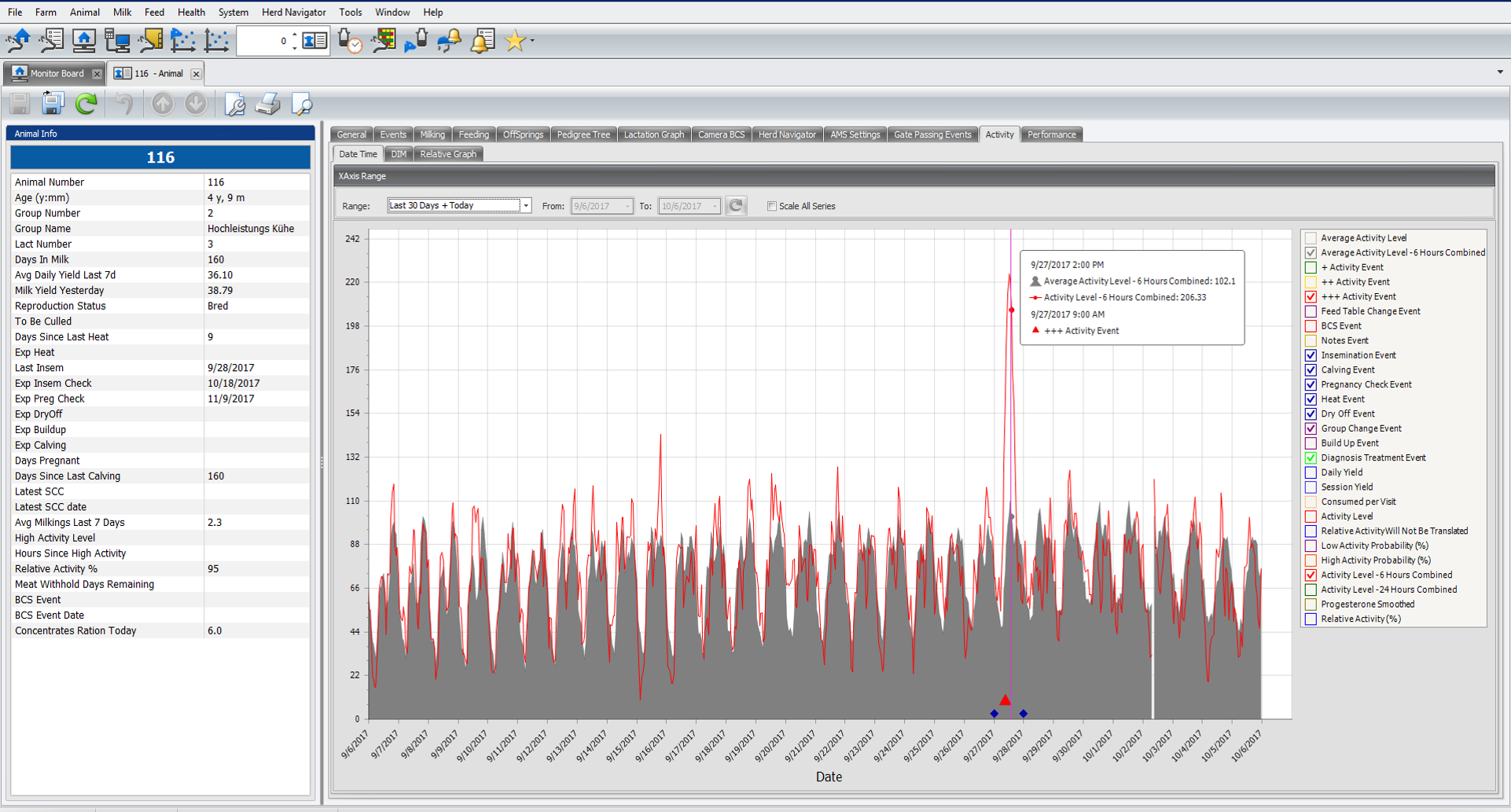
Task: Toggle the Daily Yield series checkbox
Action: coord(1311,472)
